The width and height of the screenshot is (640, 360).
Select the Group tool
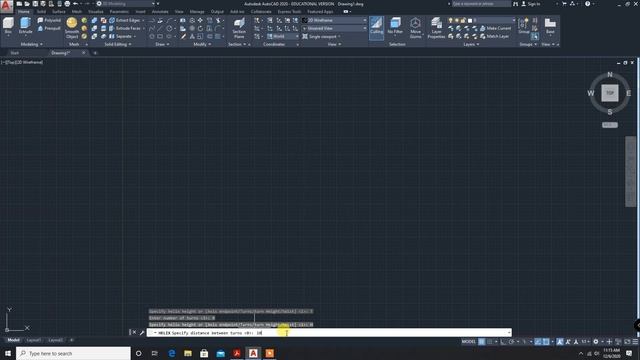tap(523, 26)
